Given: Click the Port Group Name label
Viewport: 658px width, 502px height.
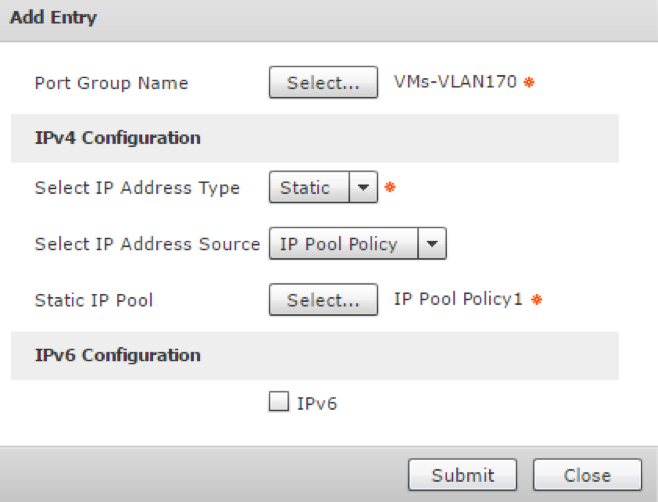Looking at the screenshot, I should 111,83.
